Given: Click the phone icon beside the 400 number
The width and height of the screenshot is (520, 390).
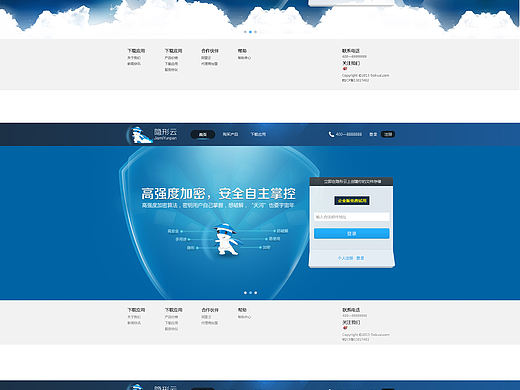Looking at the screenshot, I should (x=331, y=134).
